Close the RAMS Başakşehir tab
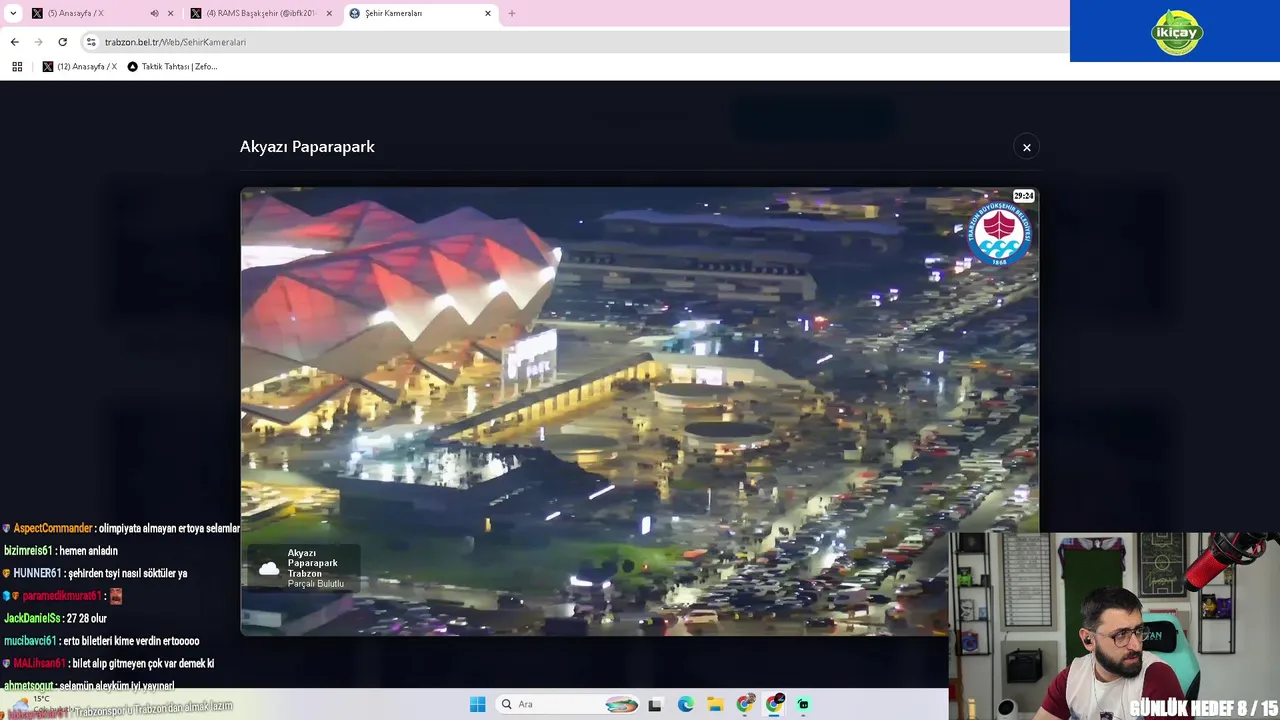 click(329, 13)
